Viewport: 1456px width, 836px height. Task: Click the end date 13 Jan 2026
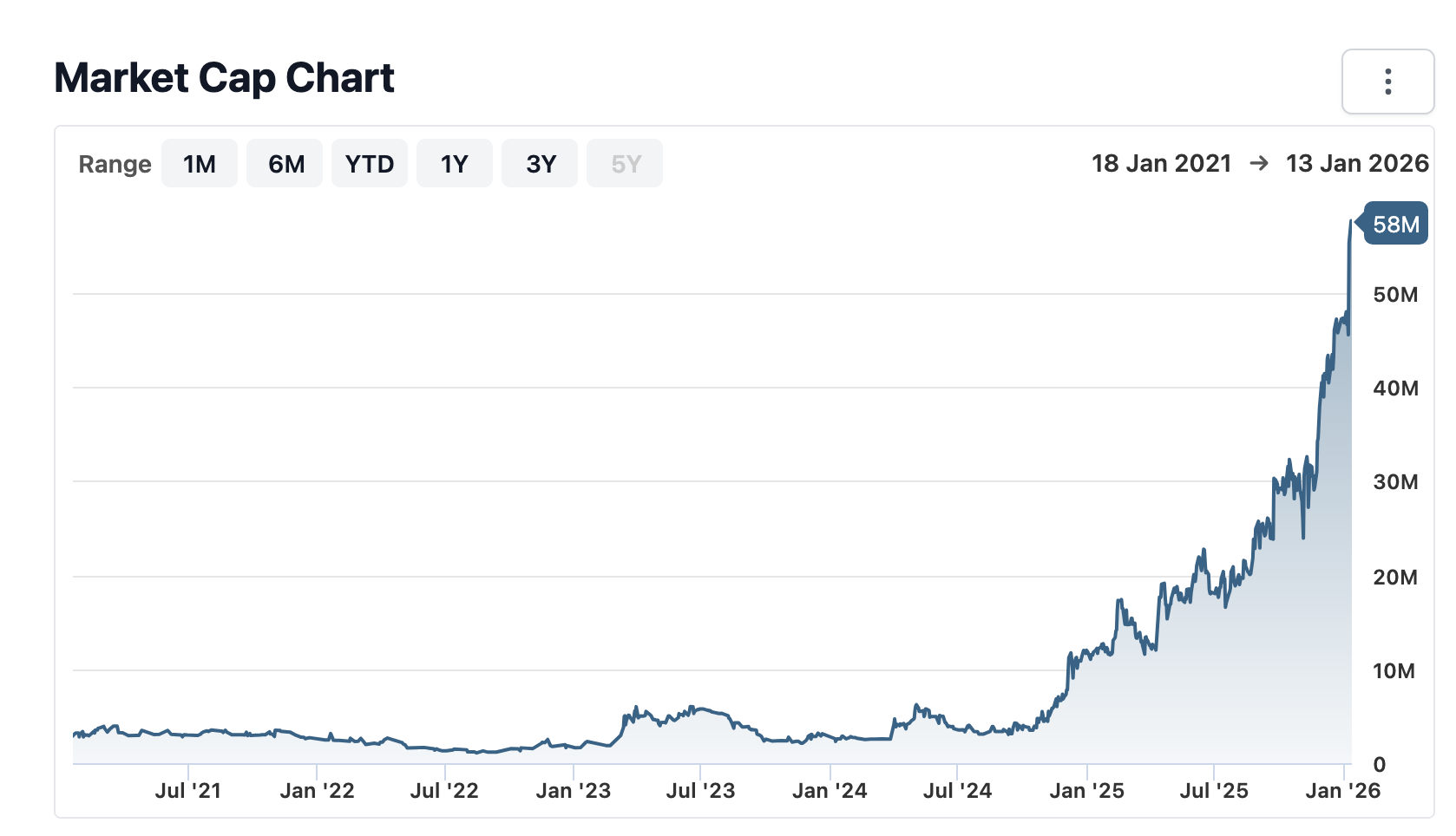1357,164
